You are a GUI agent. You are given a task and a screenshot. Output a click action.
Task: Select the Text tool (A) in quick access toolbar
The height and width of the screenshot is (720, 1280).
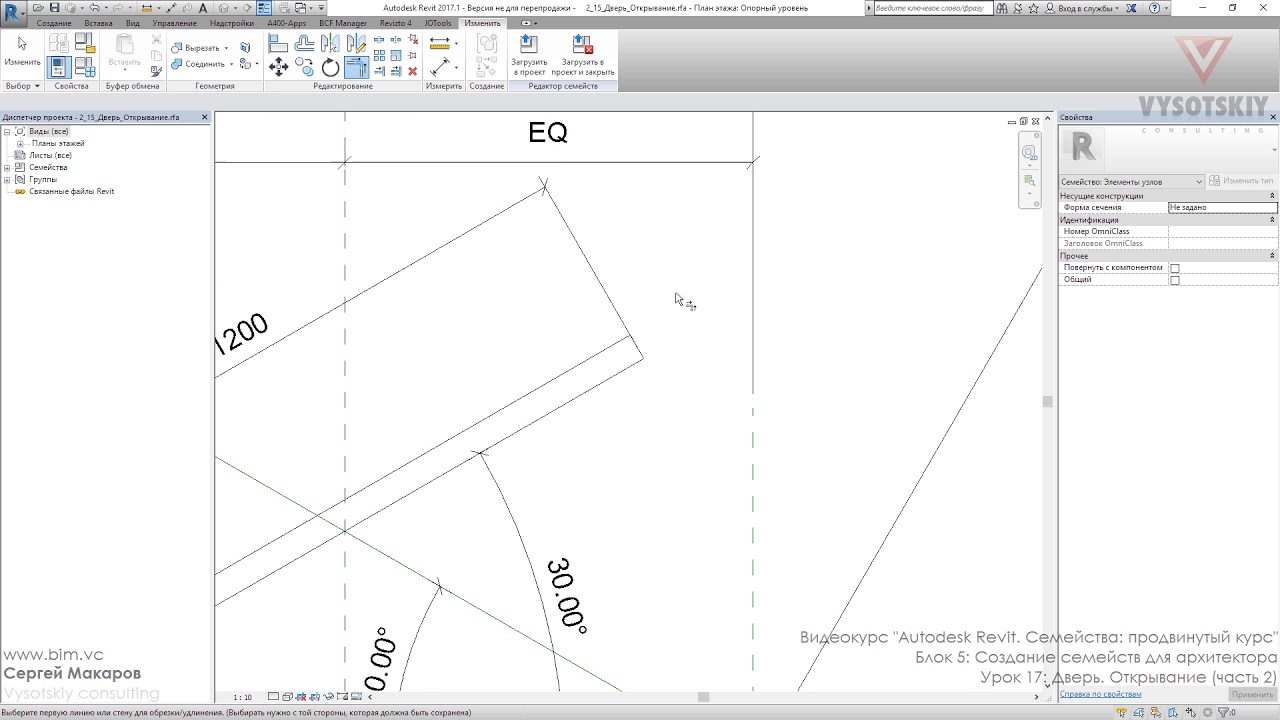pyautogui.click(x=203, y=8)
